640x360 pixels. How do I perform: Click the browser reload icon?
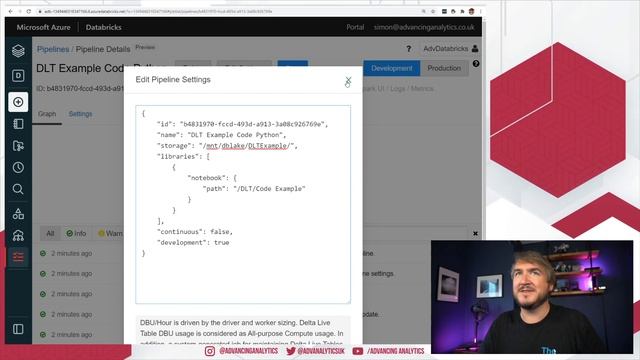(29, 11)
